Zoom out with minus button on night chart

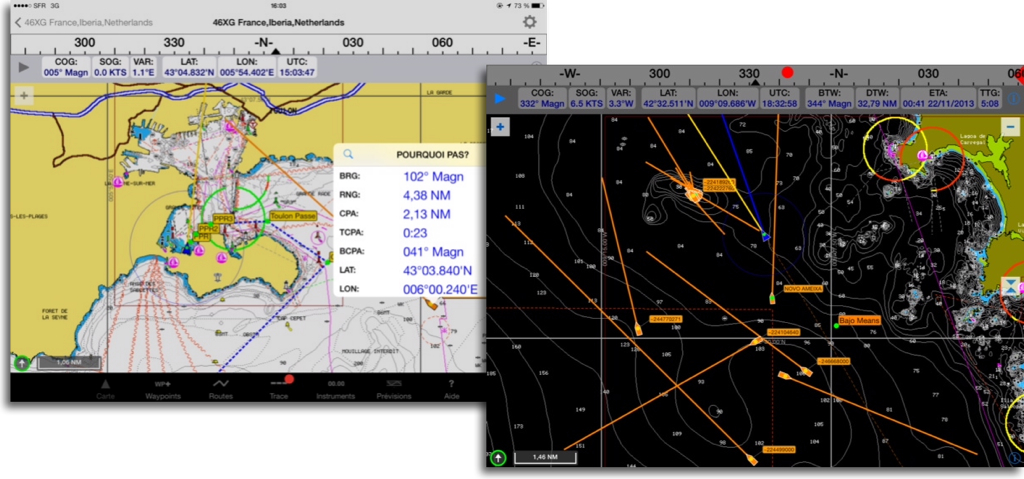tap(1010, 127)
